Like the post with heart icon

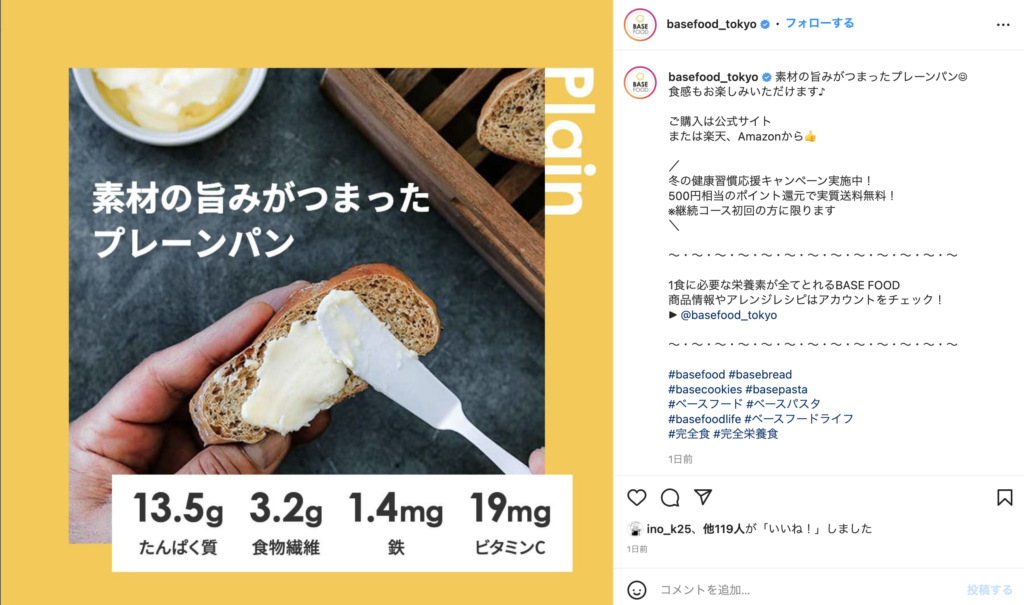(x=637, y=498)
